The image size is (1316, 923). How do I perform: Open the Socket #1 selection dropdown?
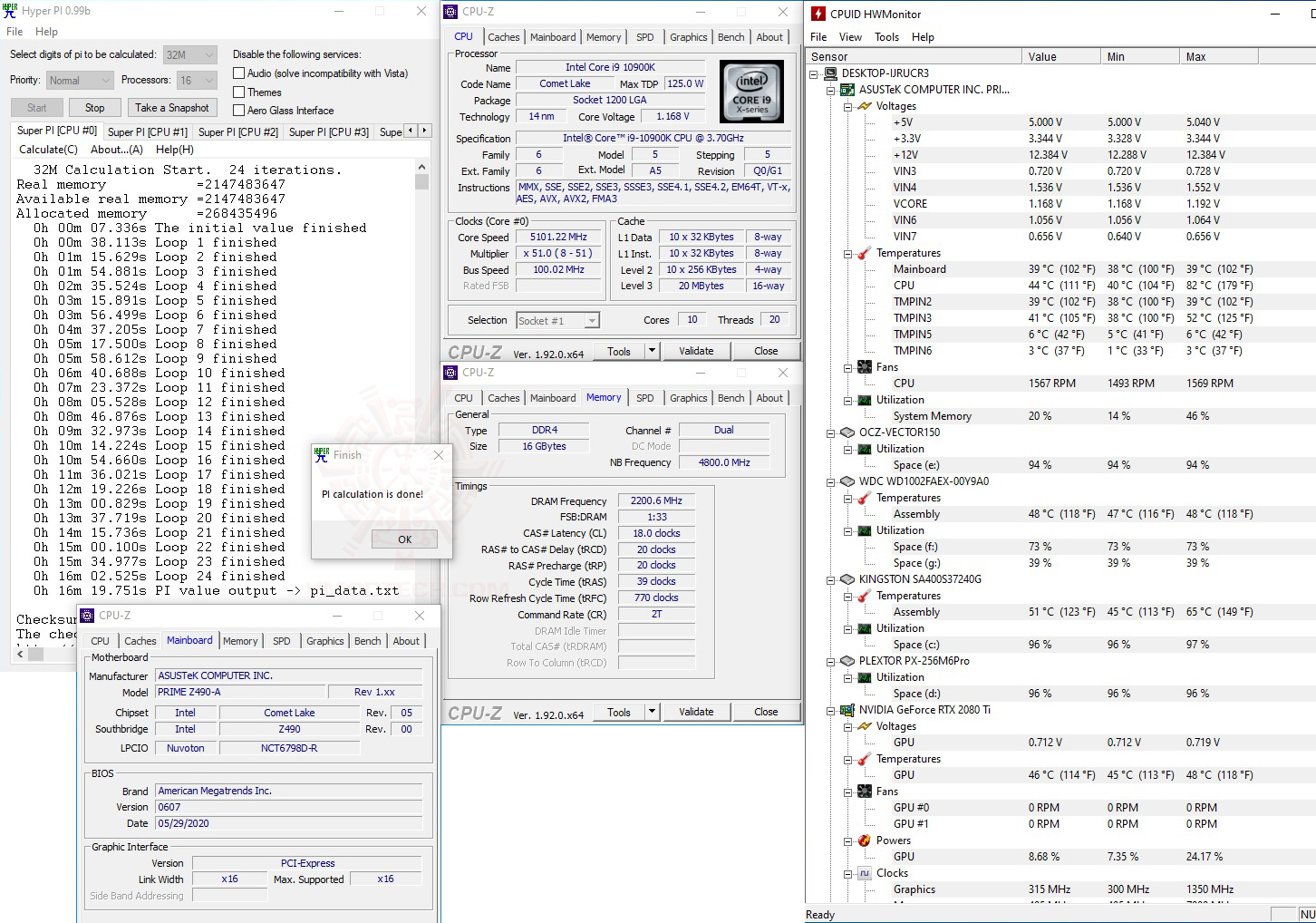[x=590, y=320]
